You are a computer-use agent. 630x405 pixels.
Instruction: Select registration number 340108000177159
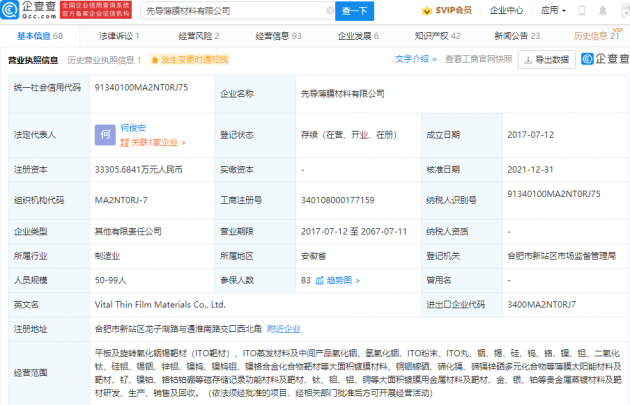[x=338, y=200]
